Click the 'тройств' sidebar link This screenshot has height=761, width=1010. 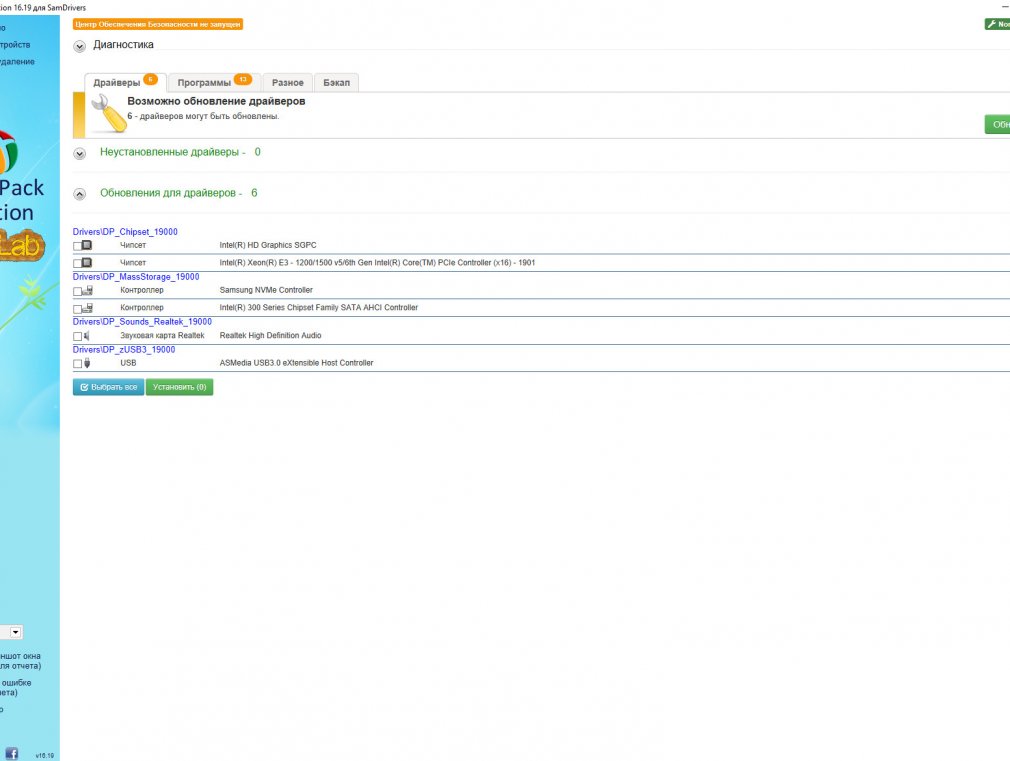tap(15, 45)
